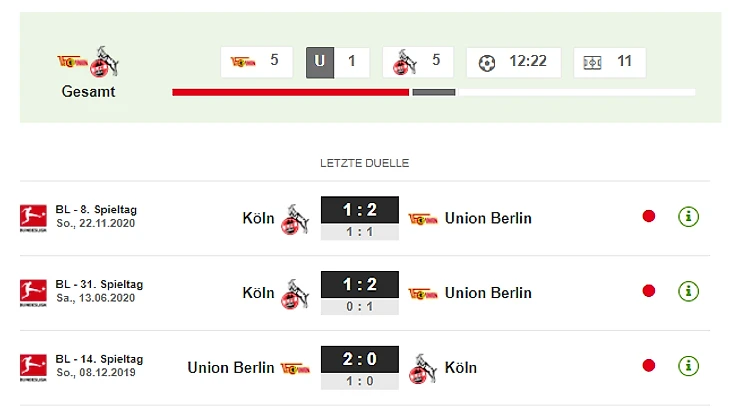The image size is (730, 418).
Task: Click the grey U draws box
Action: 319,62
